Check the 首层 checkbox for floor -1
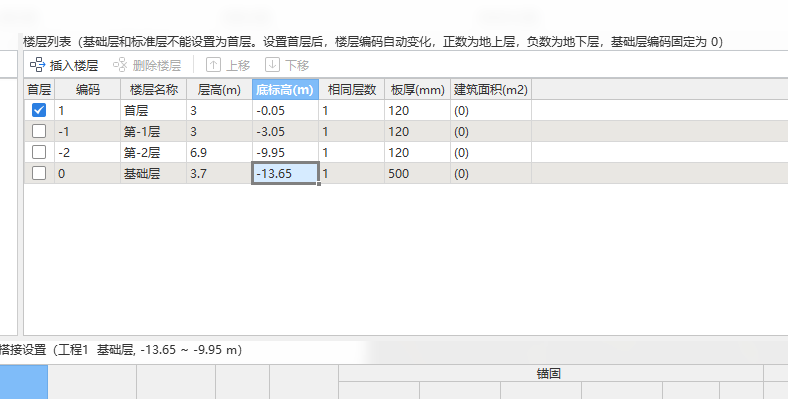Screen dimensions: 788x399 tap(39, 131)
